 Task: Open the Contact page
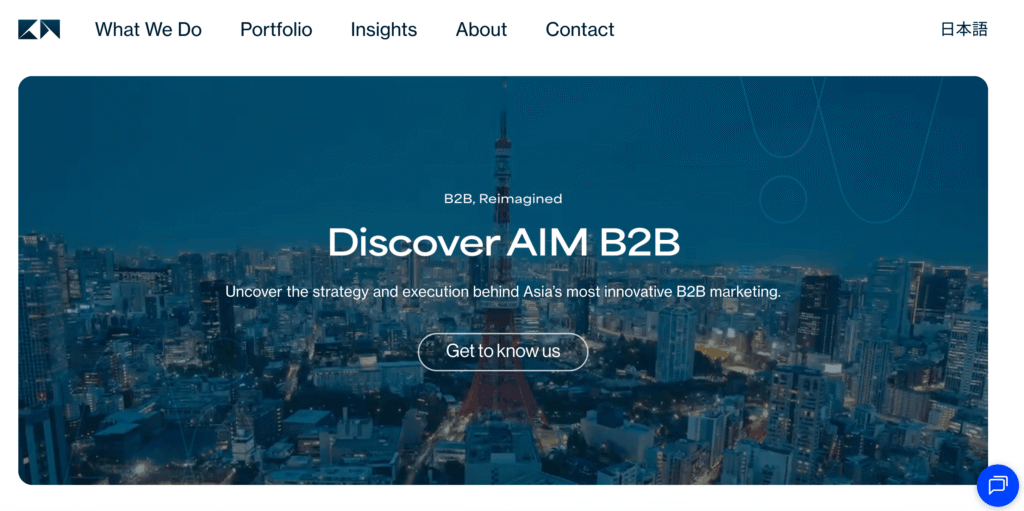(580, 29)
